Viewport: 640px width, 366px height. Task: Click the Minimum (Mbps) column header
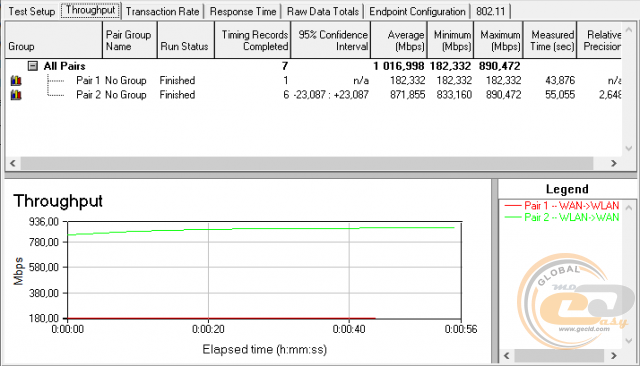pos(450,40)
